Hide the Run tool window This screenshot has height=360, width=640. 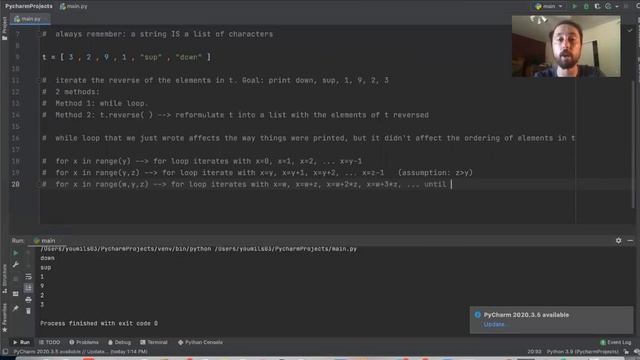pos(630,241)
